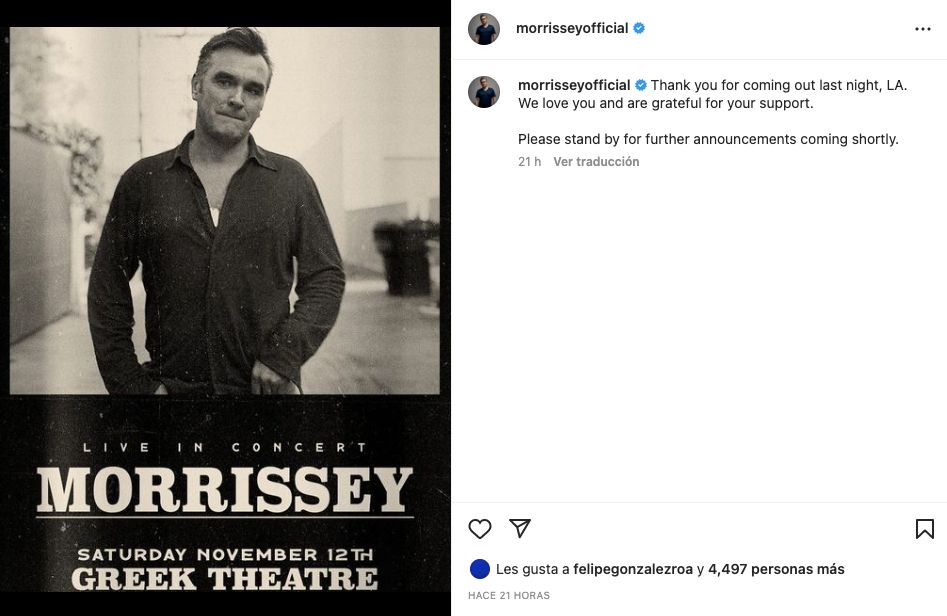Click the verified badge next to morrisseyofficial
This screenshot has height=616, width=947.
(640, 28)
